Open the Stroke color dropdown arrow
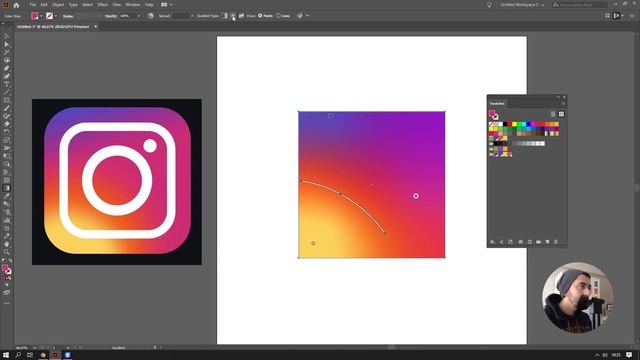The height and width of the screenshot is (360, 640). click(x=56, y=16)
